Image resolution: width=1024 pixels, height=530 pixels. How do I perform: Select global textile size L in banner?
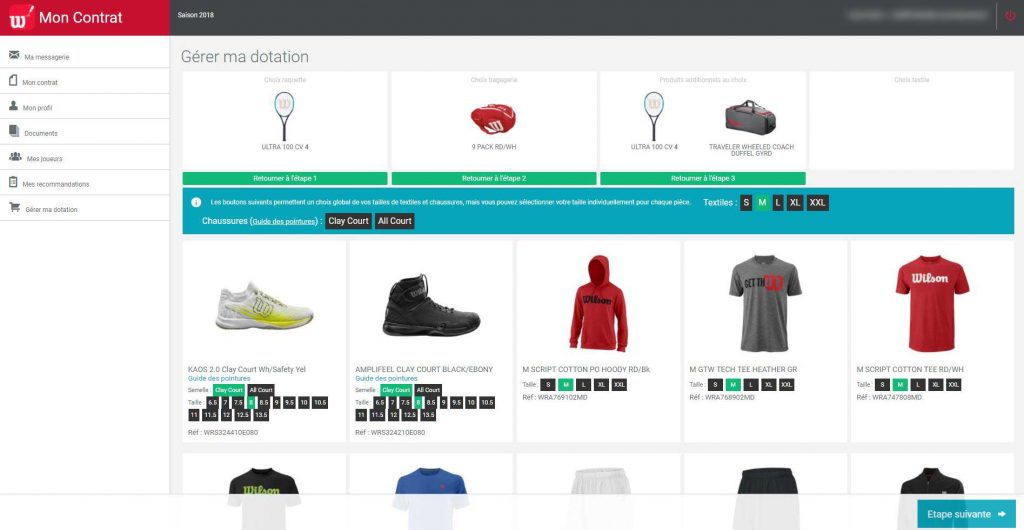(x=777, y=202)
